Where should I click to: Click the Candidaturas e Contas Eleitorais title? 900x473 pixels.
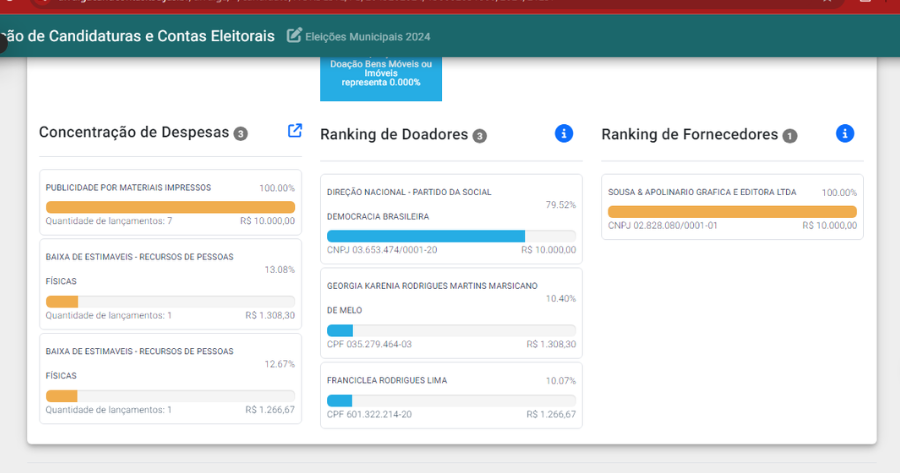[138, 36]
